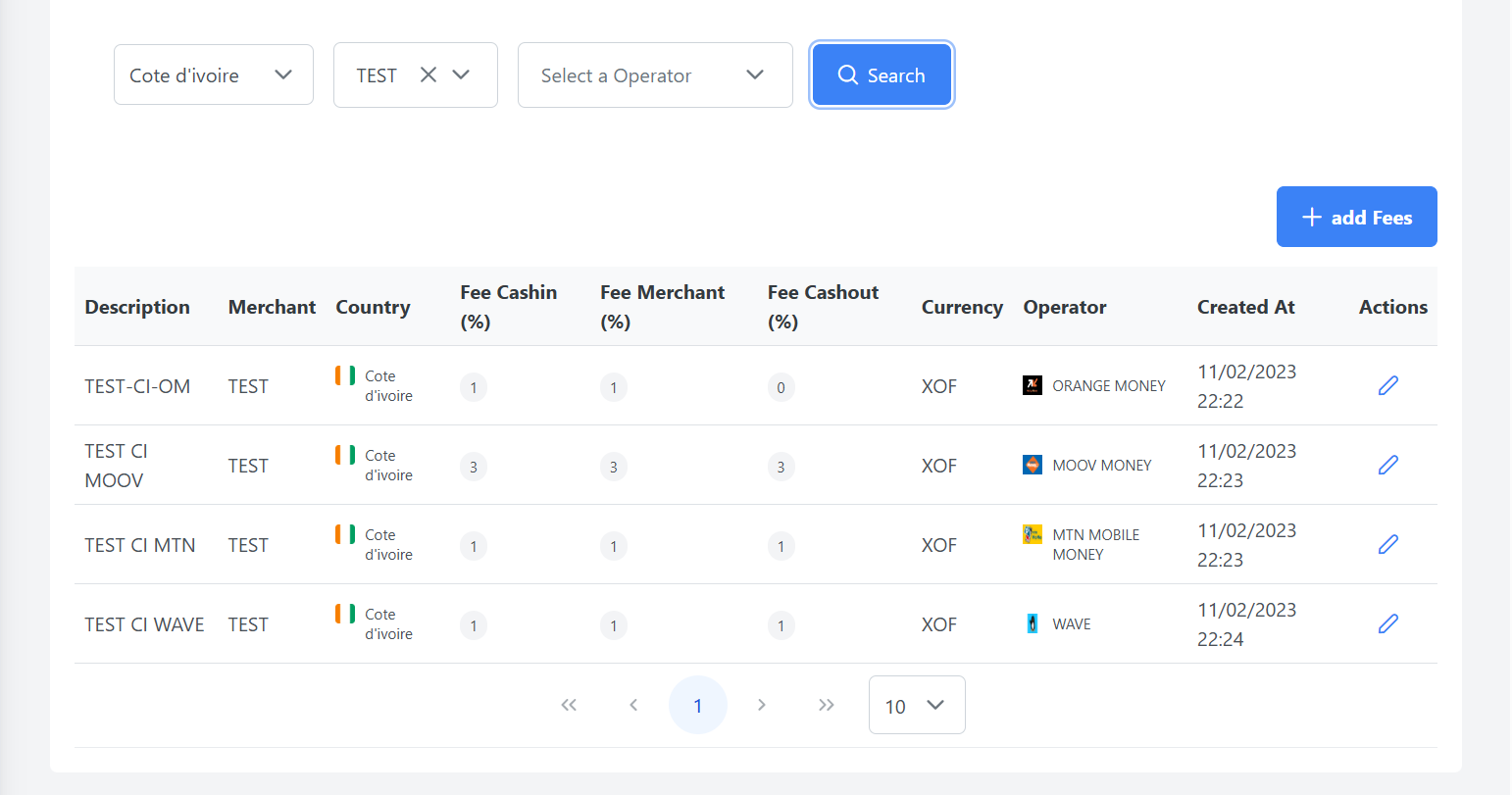Edit the TEST CI MTN fee entry

coord(1387,544)
